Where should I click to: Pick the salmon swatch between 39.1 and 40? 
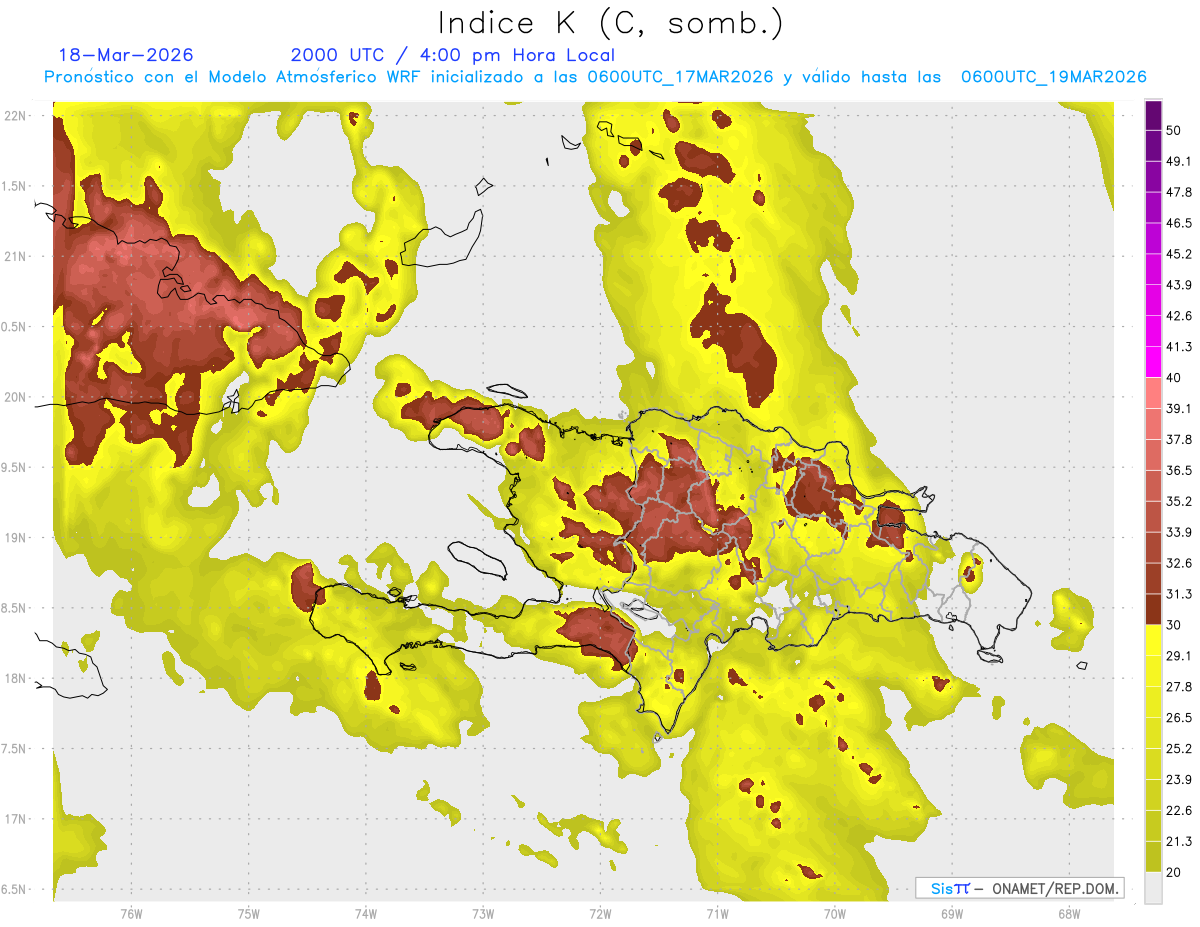coord(1153,393)
